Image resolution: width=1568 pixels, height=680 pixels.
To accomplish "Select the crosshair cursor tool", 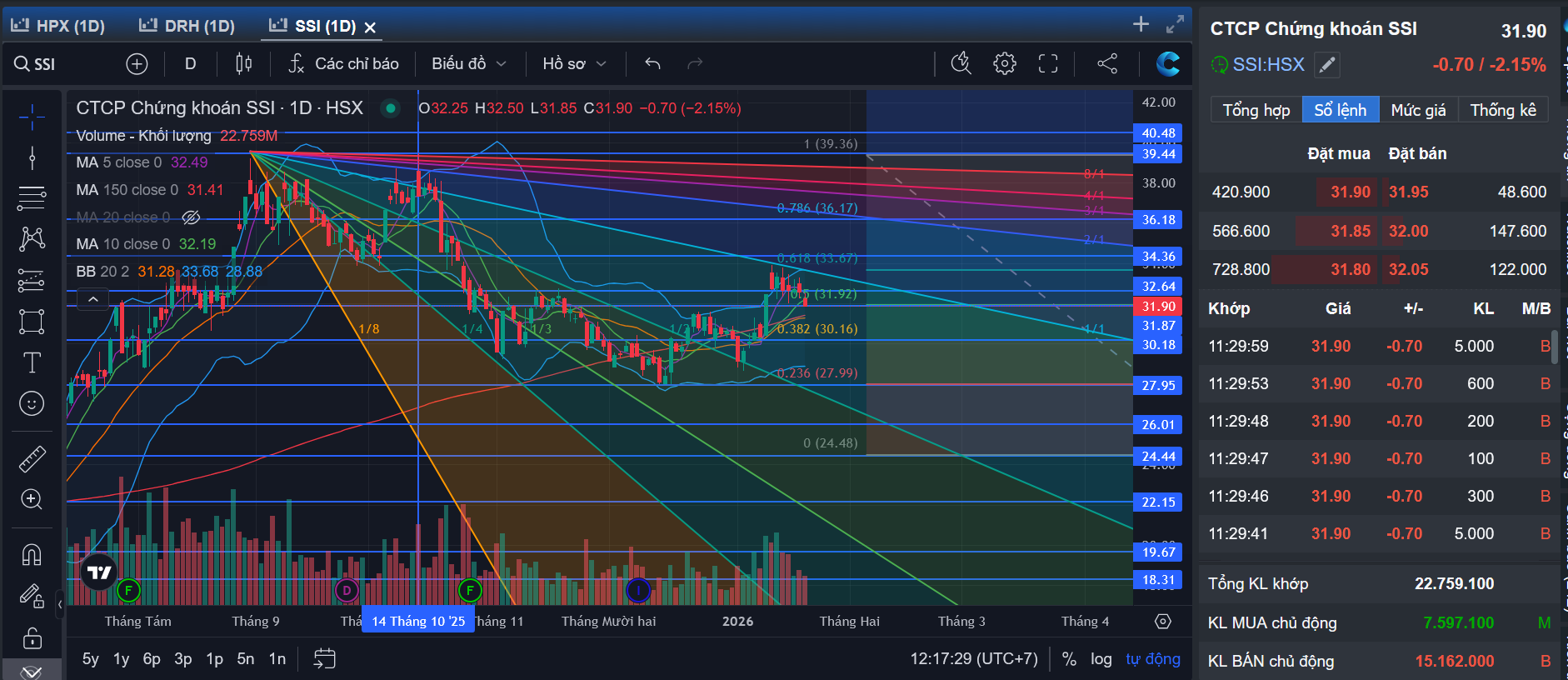I will pos(32,117).
